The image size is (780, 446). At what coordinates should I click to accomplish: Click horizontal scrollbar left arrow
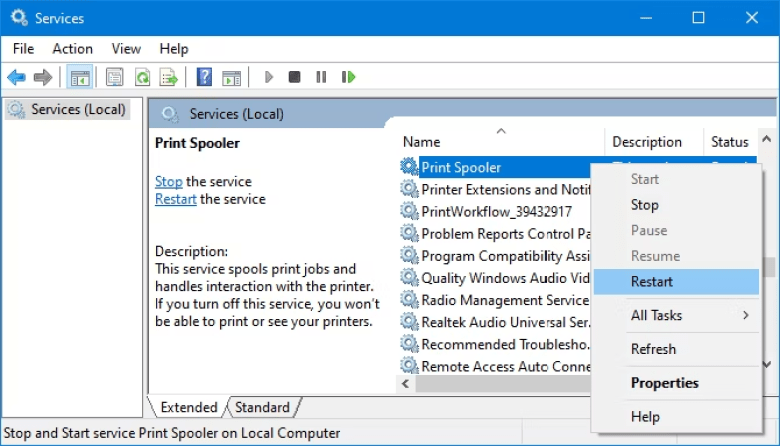(405, 383)
